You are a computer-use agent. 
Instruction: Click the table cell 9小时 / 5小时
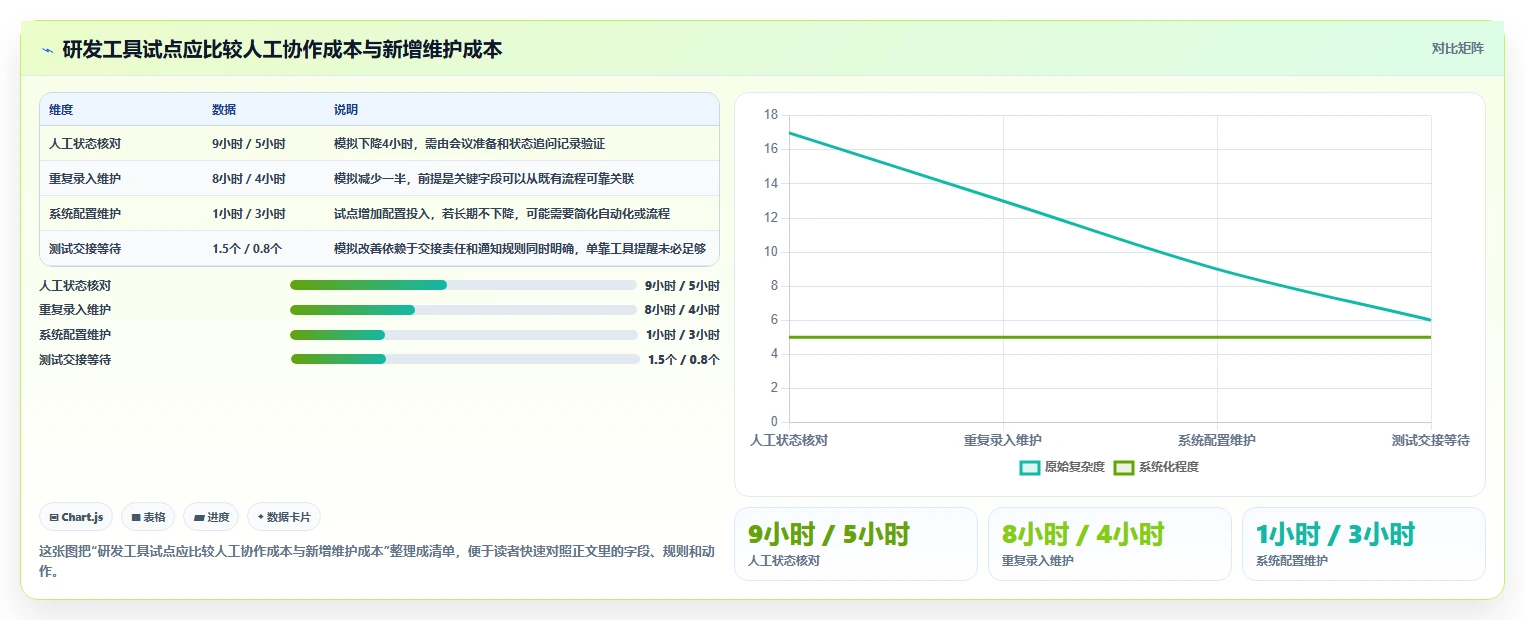tap(248, 144)
